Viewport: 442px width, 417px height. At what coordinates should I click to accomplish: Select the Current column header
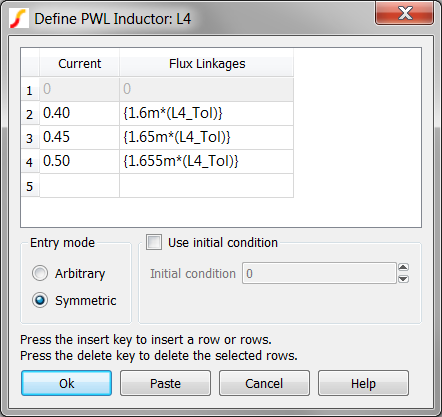pos(79,63)
